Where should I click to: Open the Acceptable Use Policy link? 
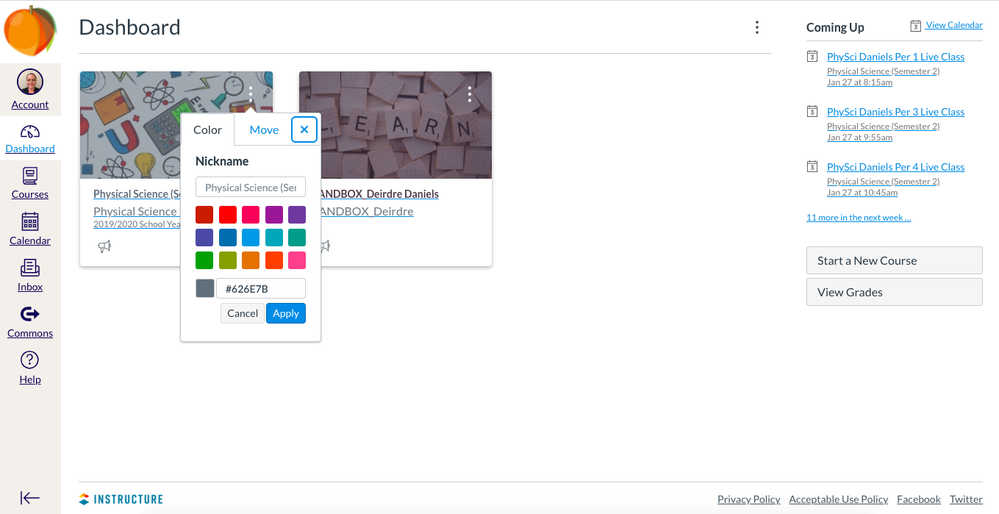(838, 499)
